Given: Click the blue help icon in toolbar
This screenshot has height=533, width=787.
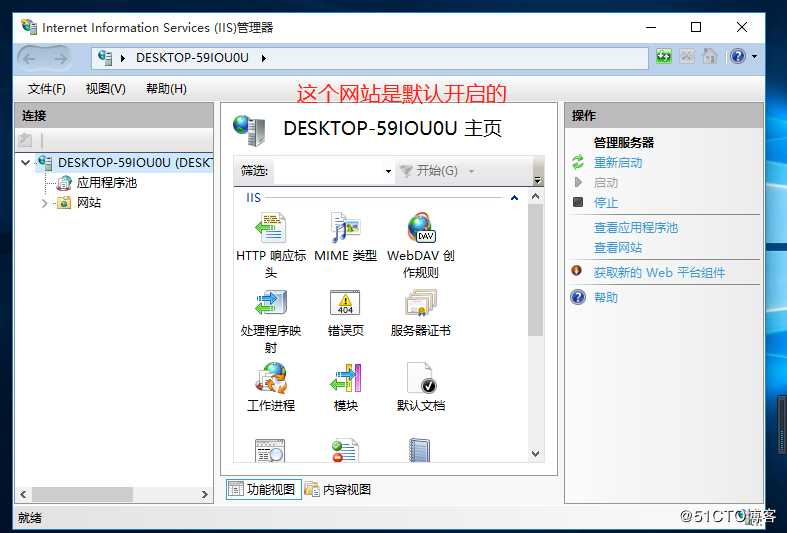Looking at the screenshot, I should point(737,56).
